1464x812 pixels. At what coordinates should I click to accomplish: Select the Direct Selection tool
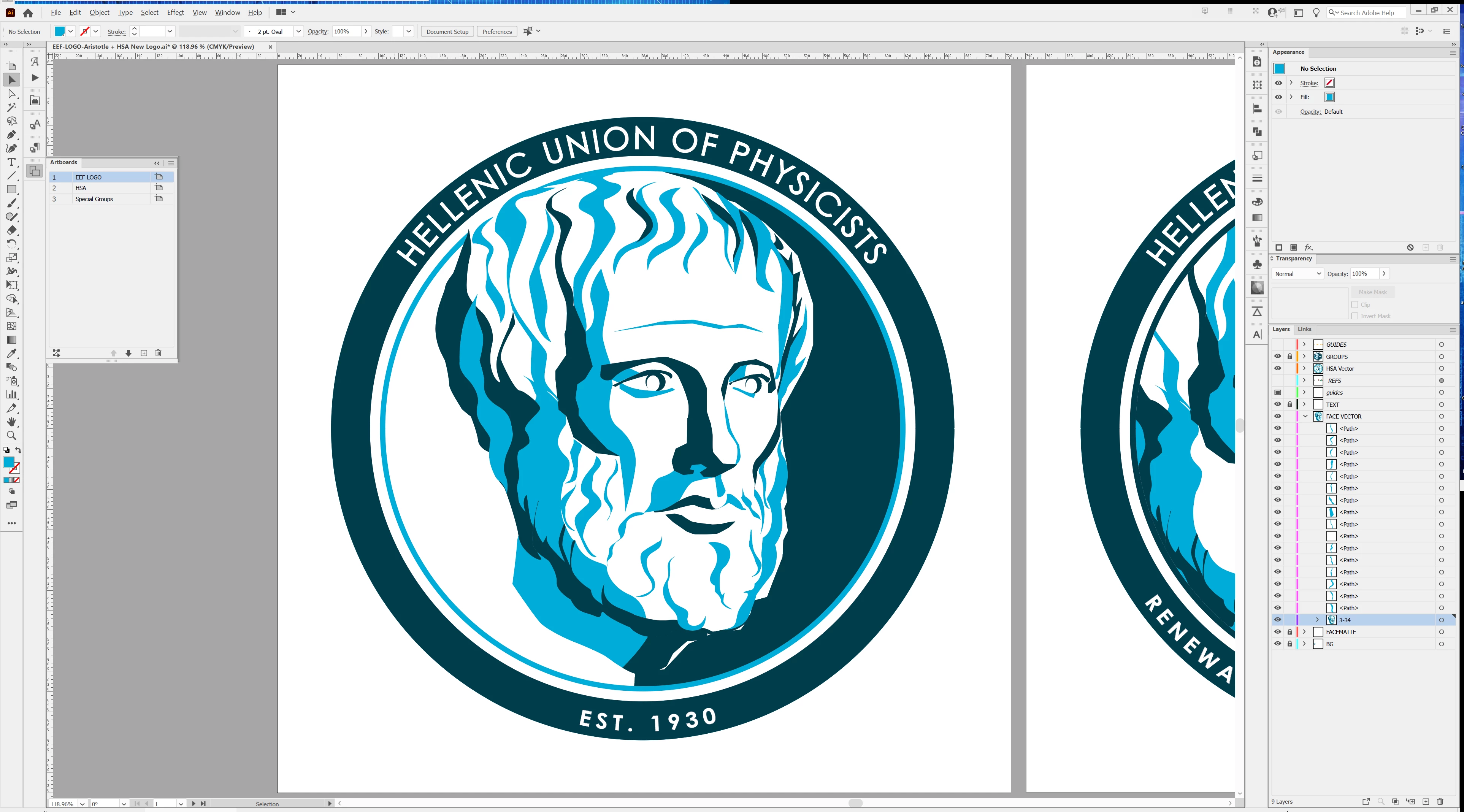[x=11, y=94]
